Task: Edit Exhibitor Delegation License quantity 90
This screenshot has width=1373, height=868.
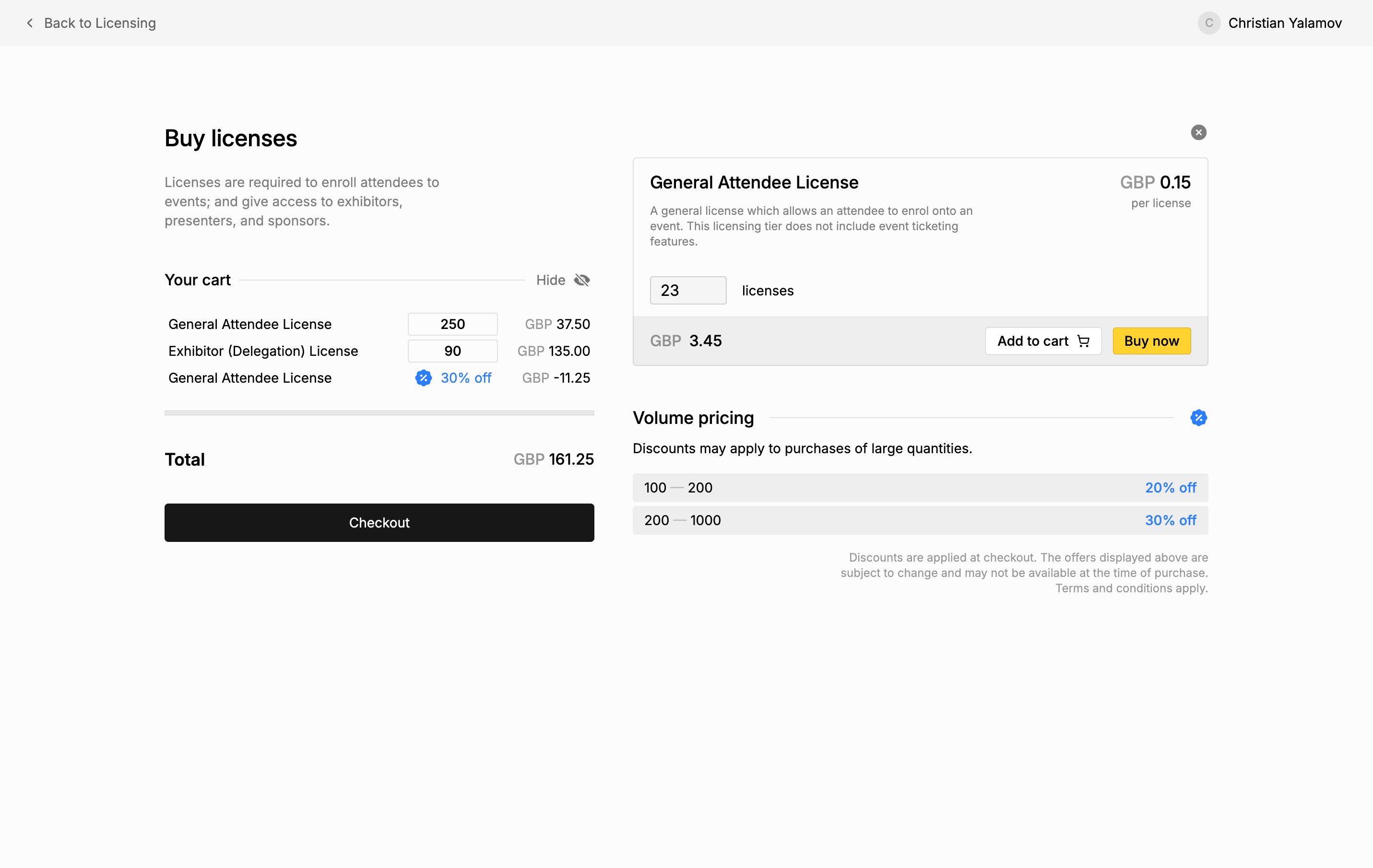Action: point(452,351)
